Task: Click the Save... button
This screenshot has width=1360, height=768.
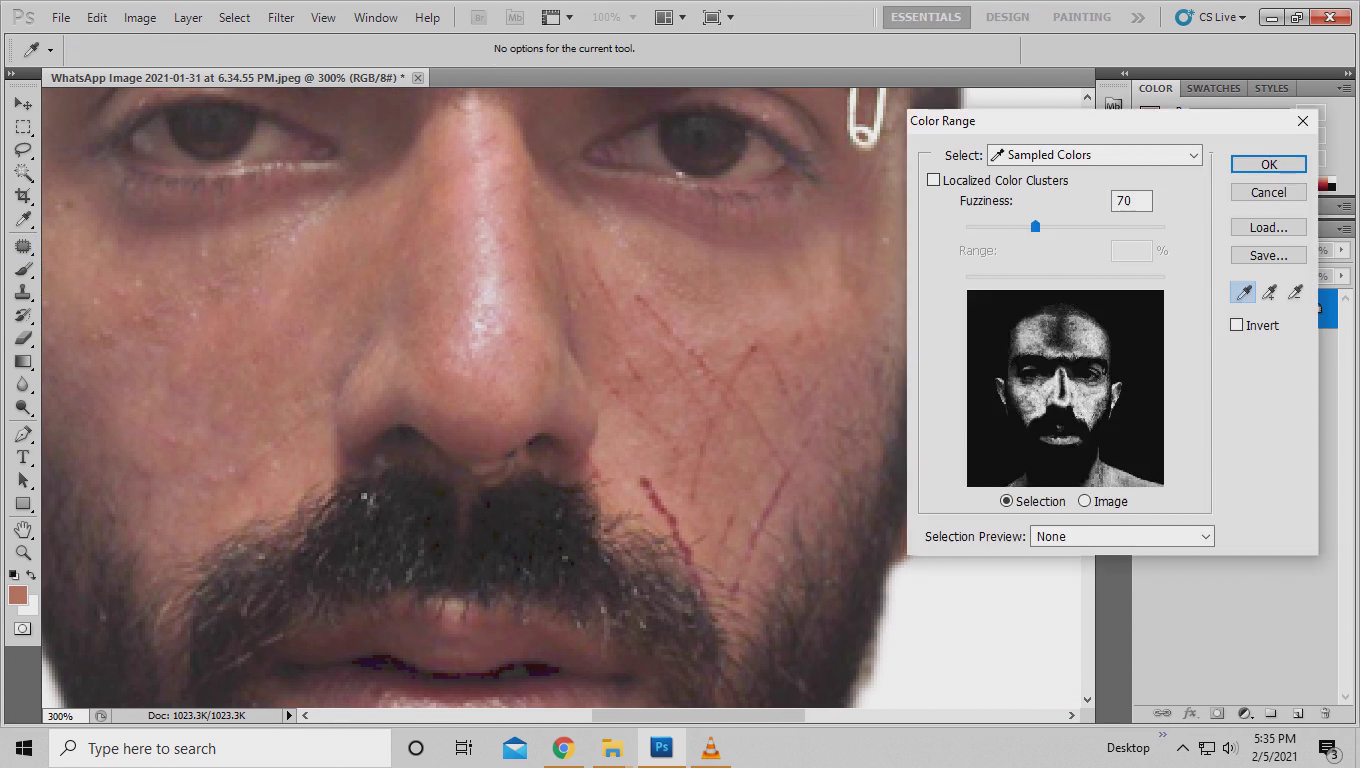Action: pos(1268,255)
